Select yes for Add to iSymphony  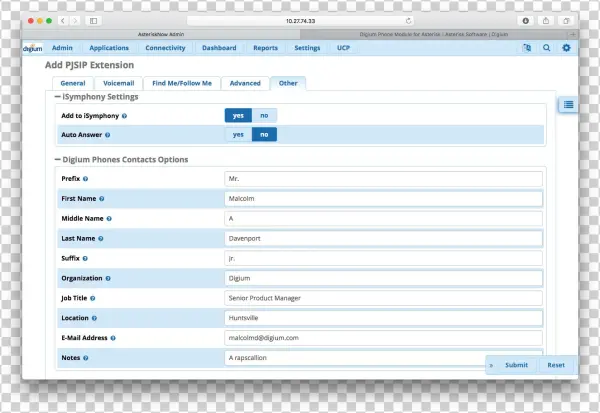pos(238,116)
